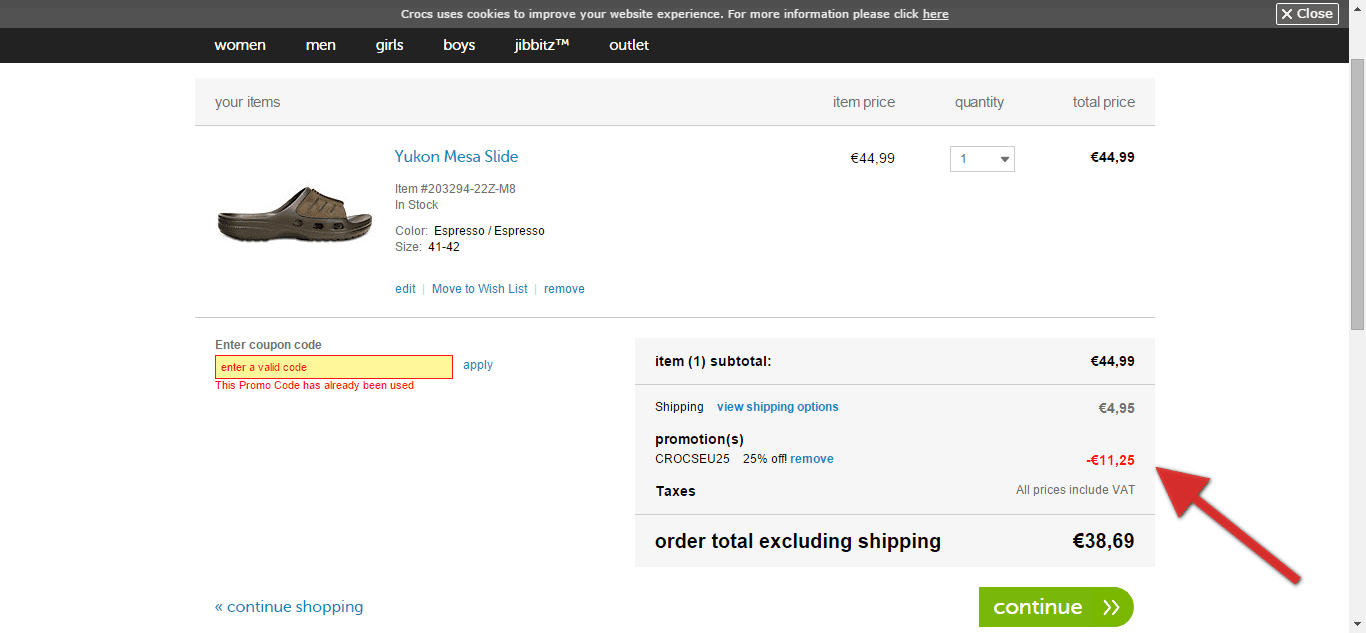Click the discount amount -€11,25
The width and height of the screenshot is (1366, 633).
[x=1110, y=460]
